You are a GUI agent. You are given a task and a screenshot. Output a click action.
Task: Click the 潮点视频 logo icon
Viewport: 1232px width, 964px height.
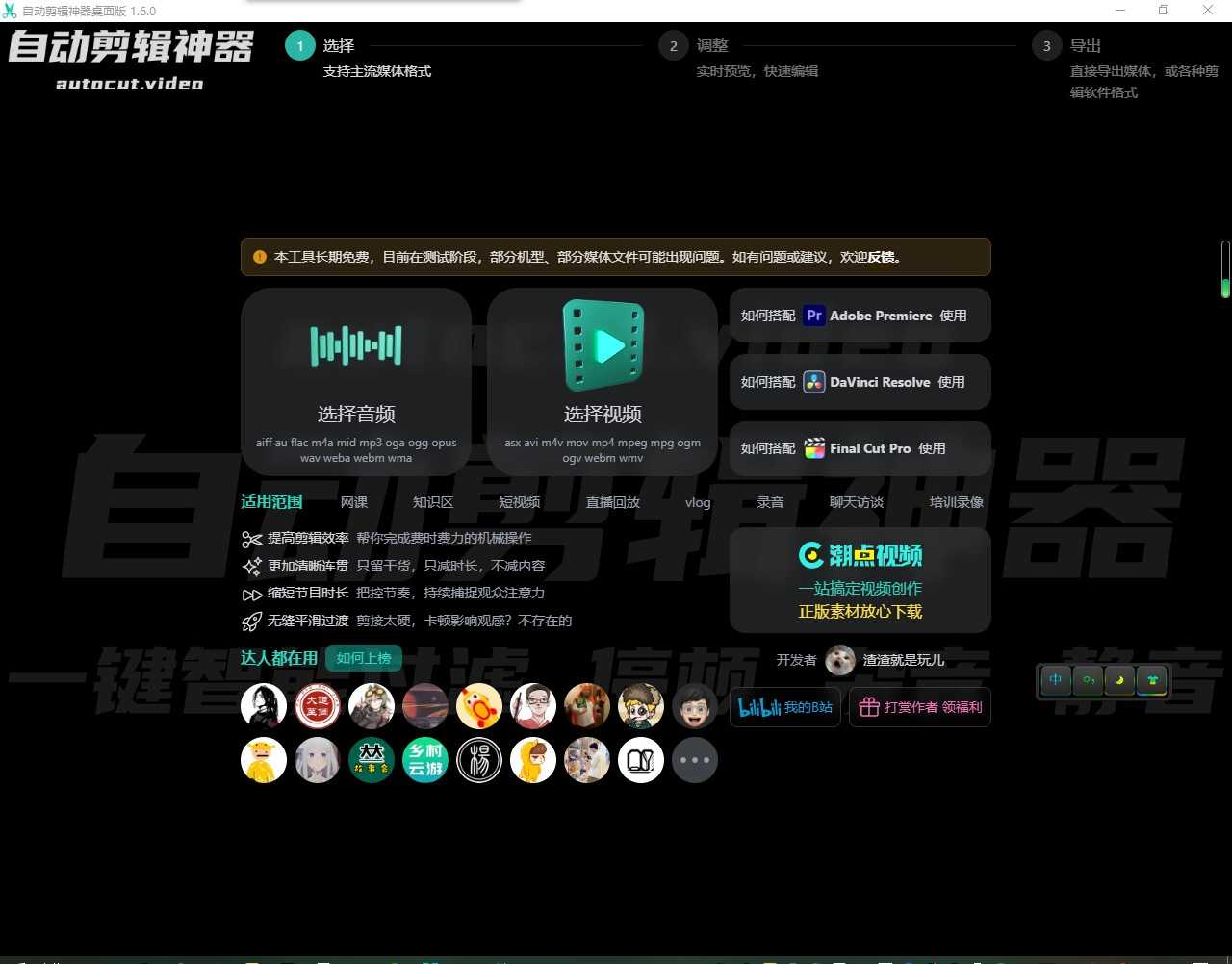point(811,555)
